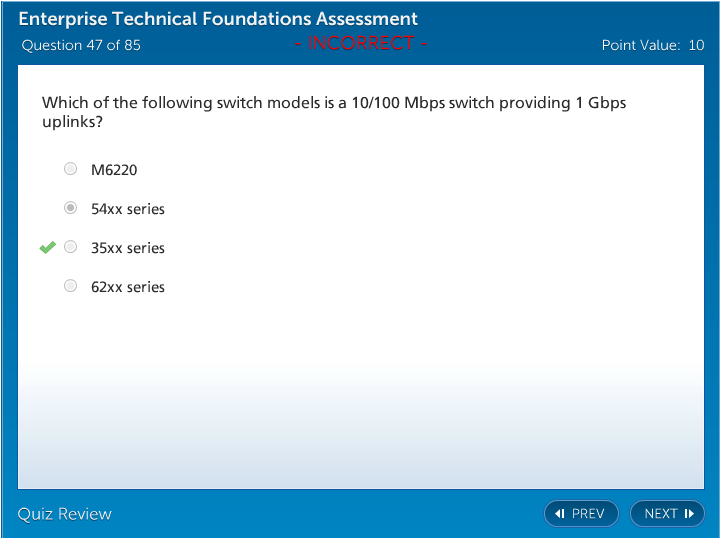The image size is (720, 538).
Task: Click the 54xx series answer label text
Action: (x=128, y=209)
